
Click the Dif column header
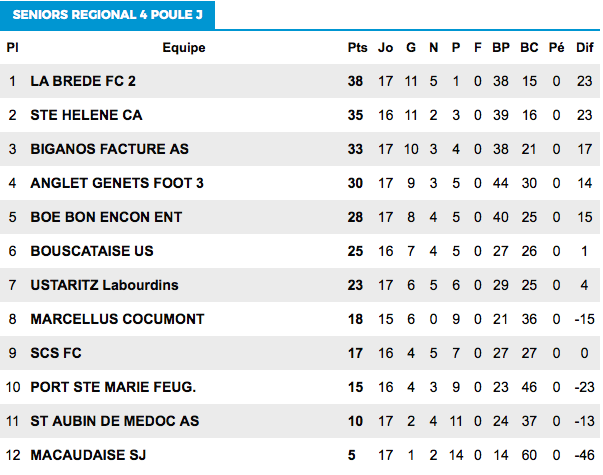(585, 48)
